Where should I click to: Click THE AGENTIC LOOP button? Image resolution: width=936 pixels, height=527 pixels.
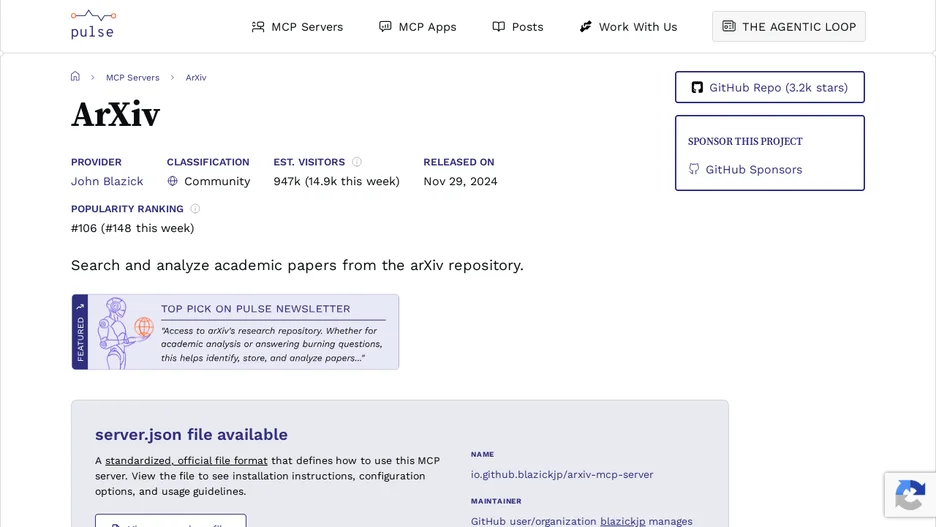[789, 26]
